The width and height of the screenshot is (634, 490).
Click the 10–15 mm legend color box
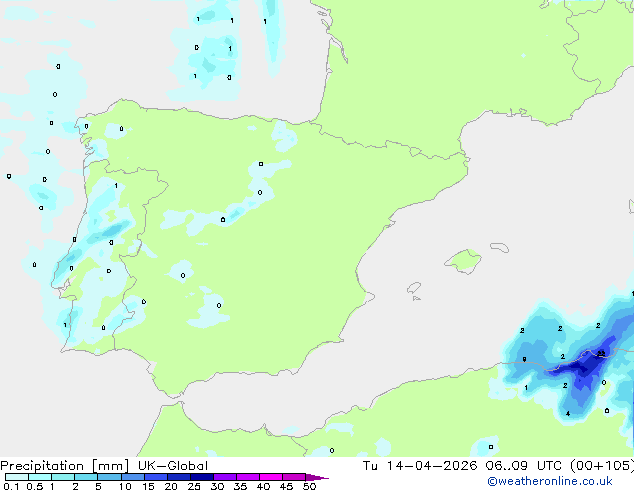click(132, 477)
